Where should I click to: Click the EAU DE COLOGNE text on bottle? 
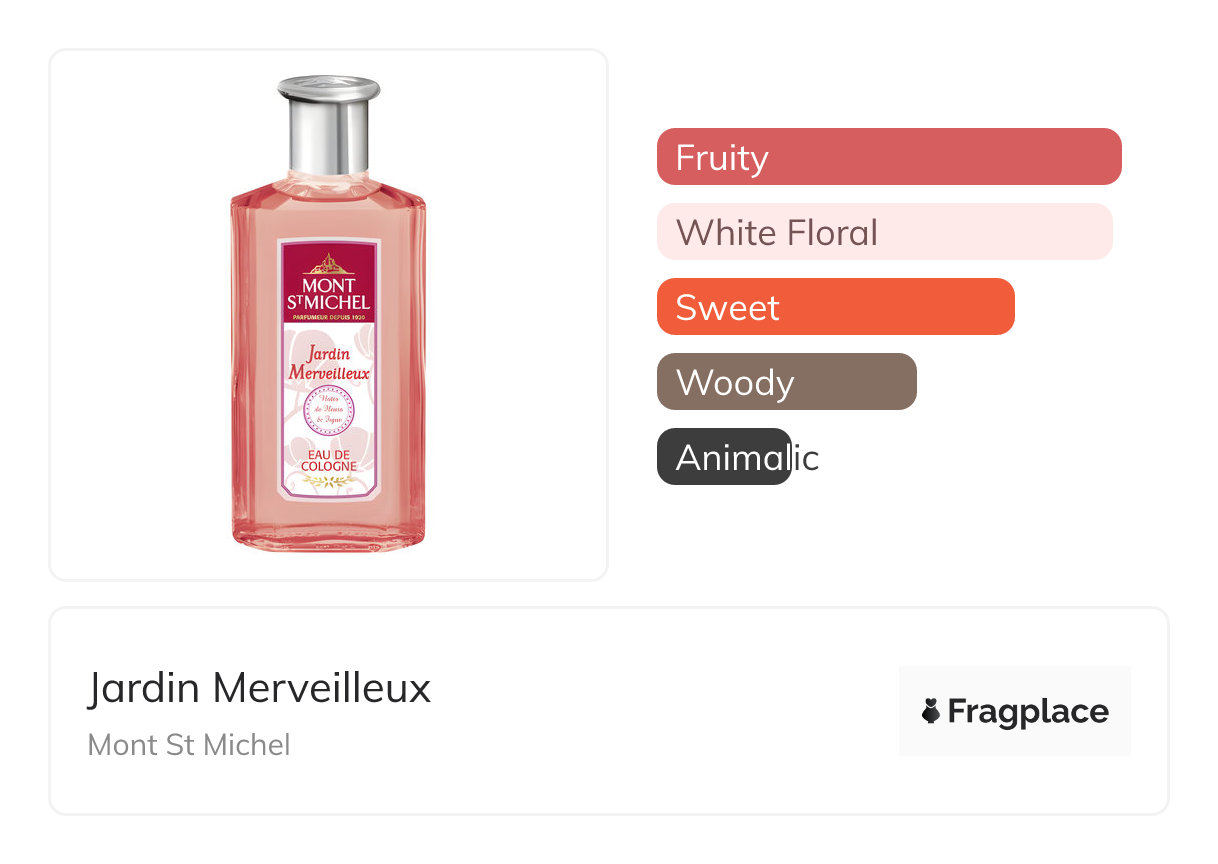[328, 462]
